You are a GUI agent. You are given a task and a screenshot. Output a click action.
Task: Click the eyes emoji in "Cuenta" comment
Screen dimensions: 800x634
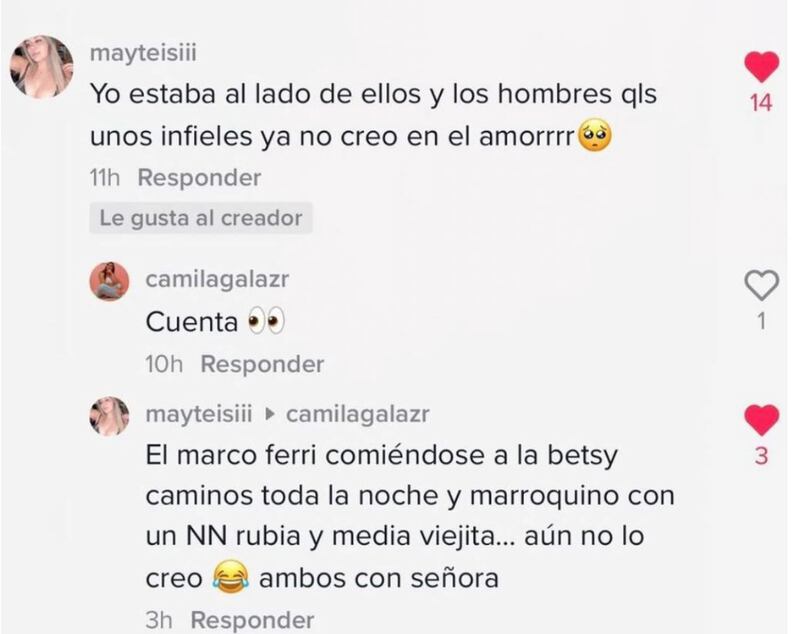coord(266,322)
